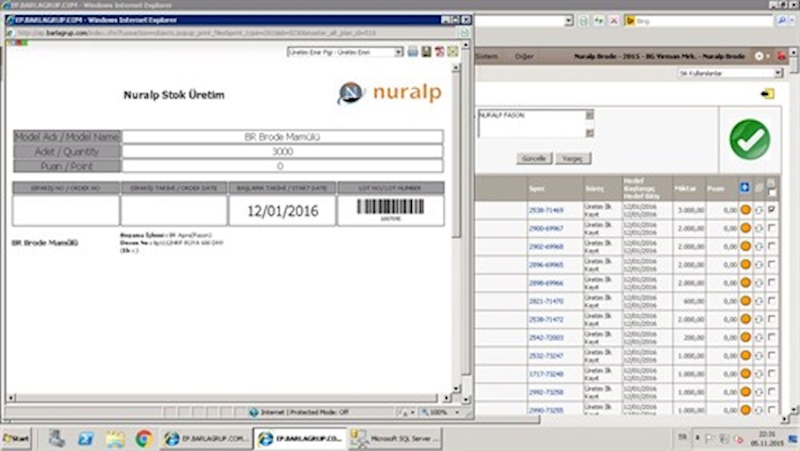Open the Sık Kullanılanlar dropdown
The height and width of the screenshot is (451, 800).
point(730,73)
